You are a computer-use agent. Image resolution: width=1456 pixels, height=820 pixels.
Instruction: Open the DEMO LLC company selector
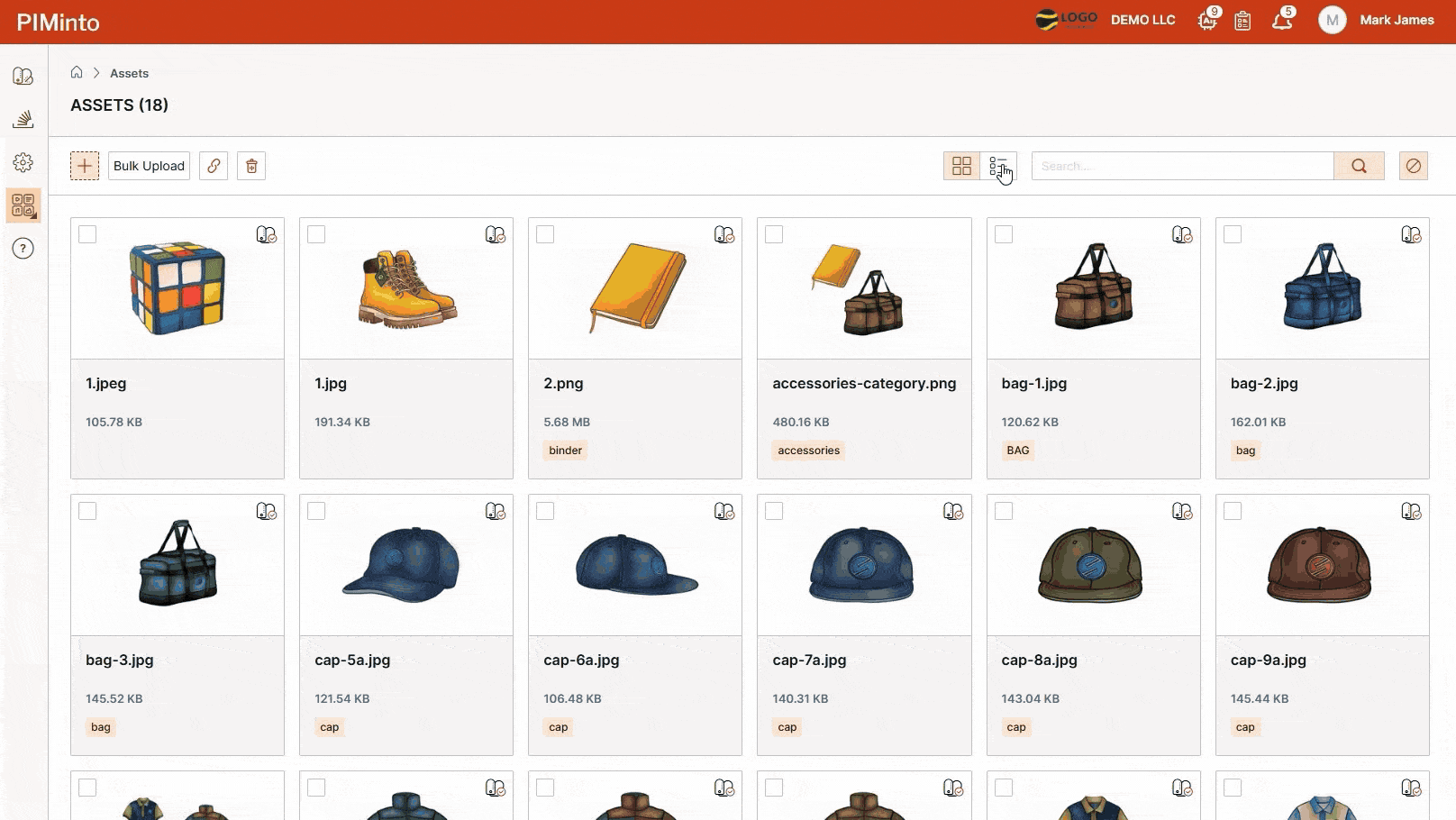click(x=1142, y=20)
